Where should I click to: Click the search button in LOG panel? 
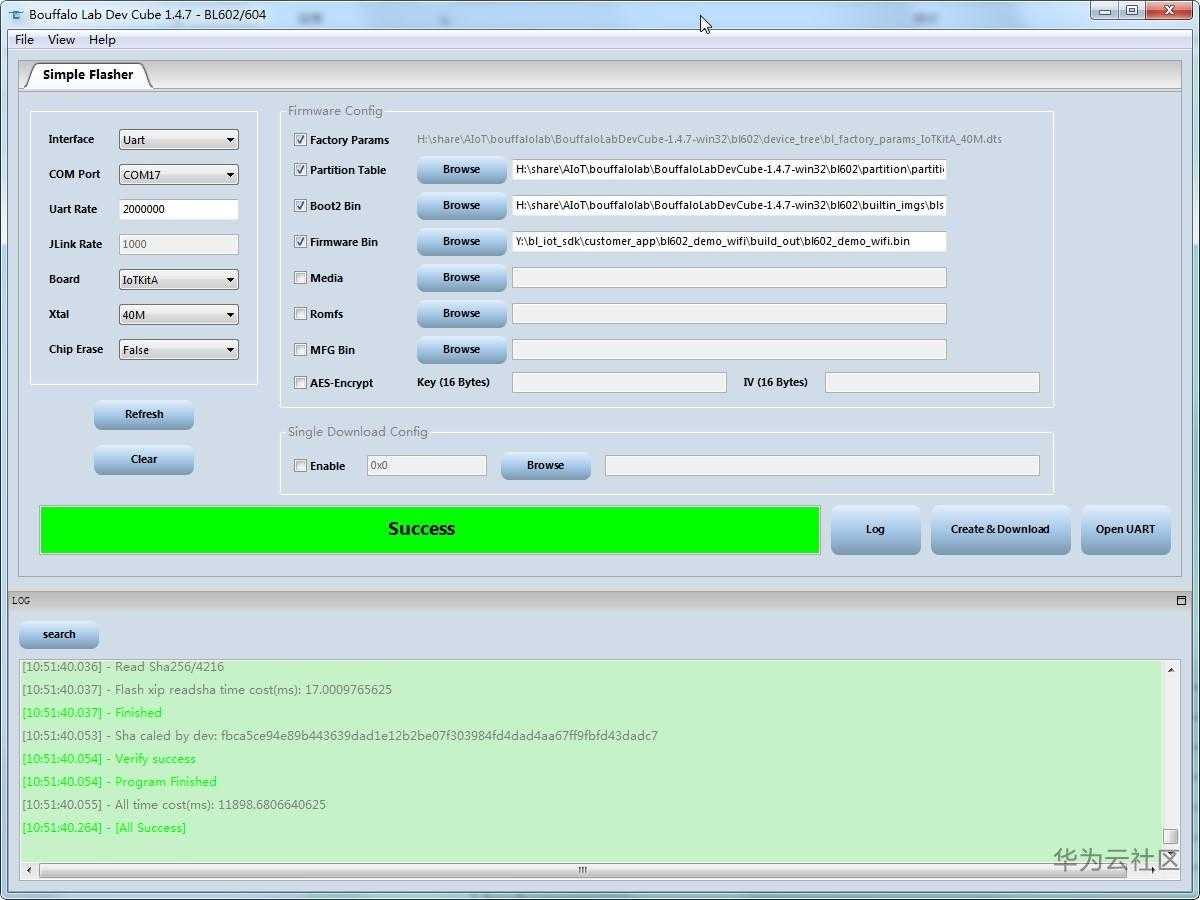(x=59, y=635)
